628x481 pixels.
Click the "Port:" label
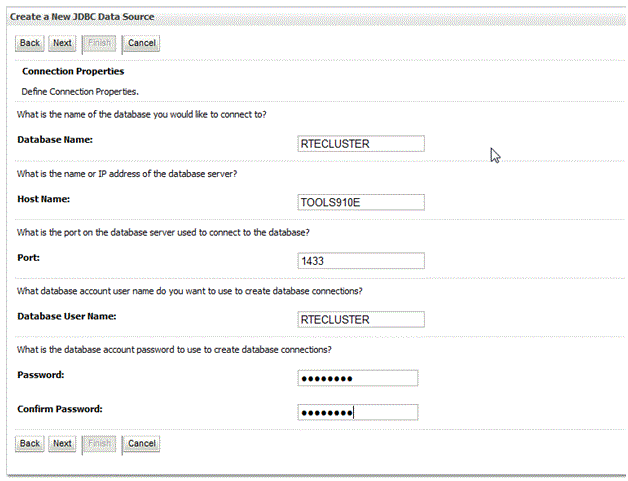(30, 257)
